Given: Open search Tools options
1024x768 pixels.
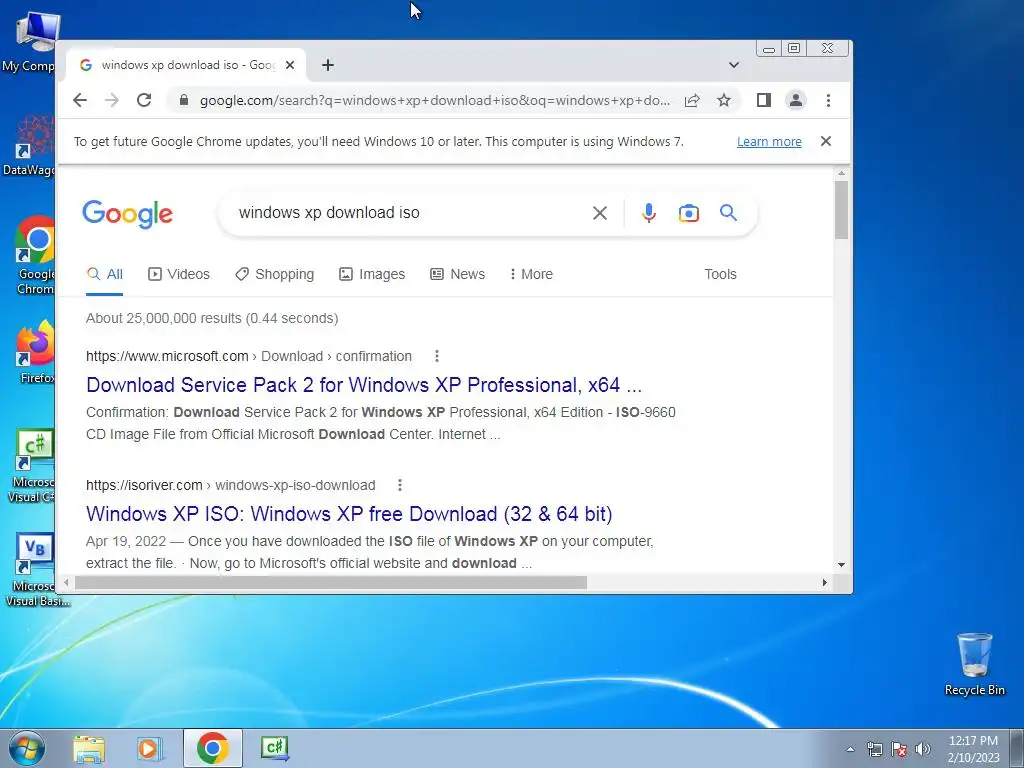Looking at the screenshot, I should pyautogui.click(x=720, y=274).
